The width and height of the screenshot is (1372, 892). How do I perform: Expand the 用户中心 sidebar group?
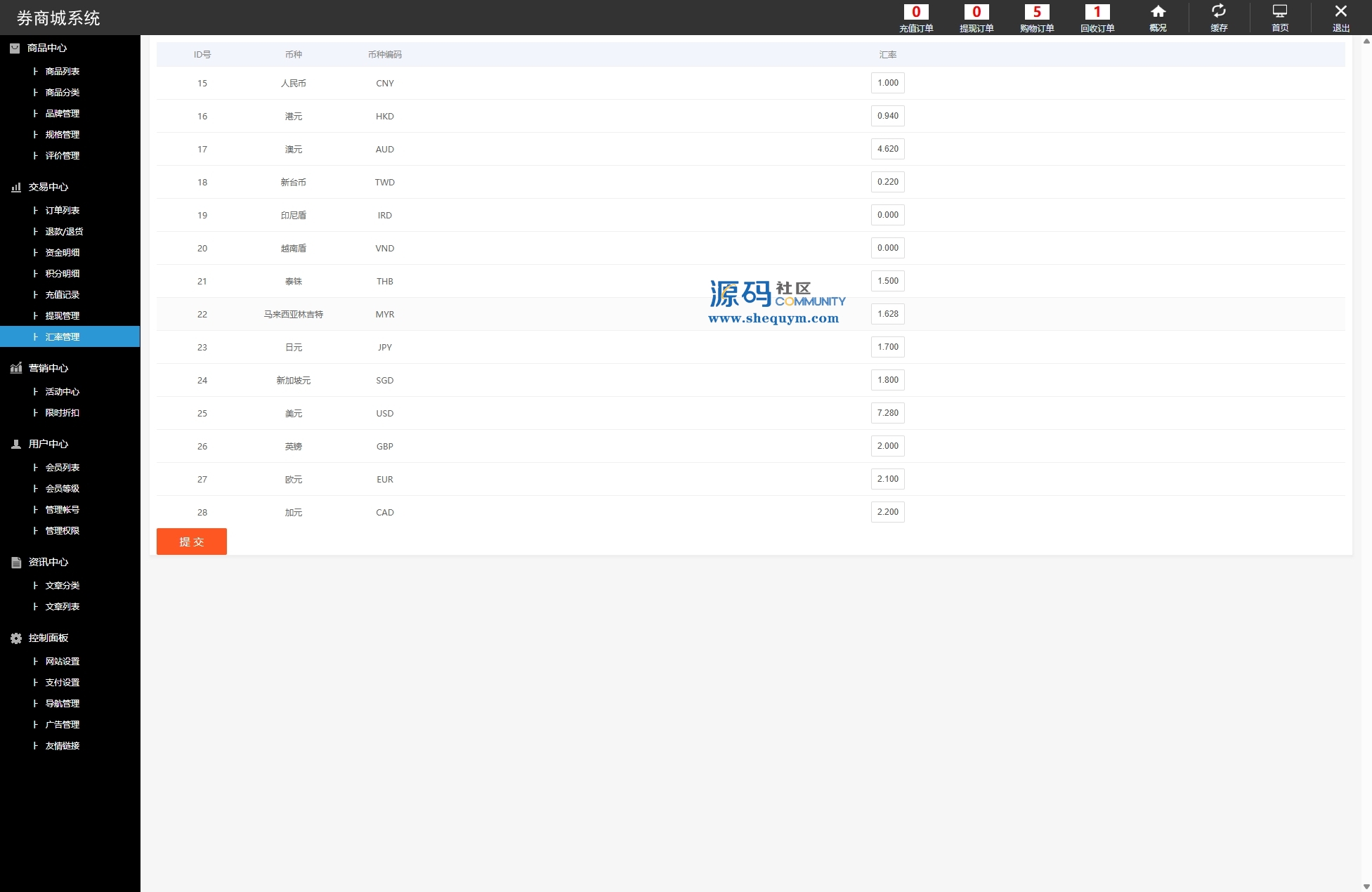point(48,444)
